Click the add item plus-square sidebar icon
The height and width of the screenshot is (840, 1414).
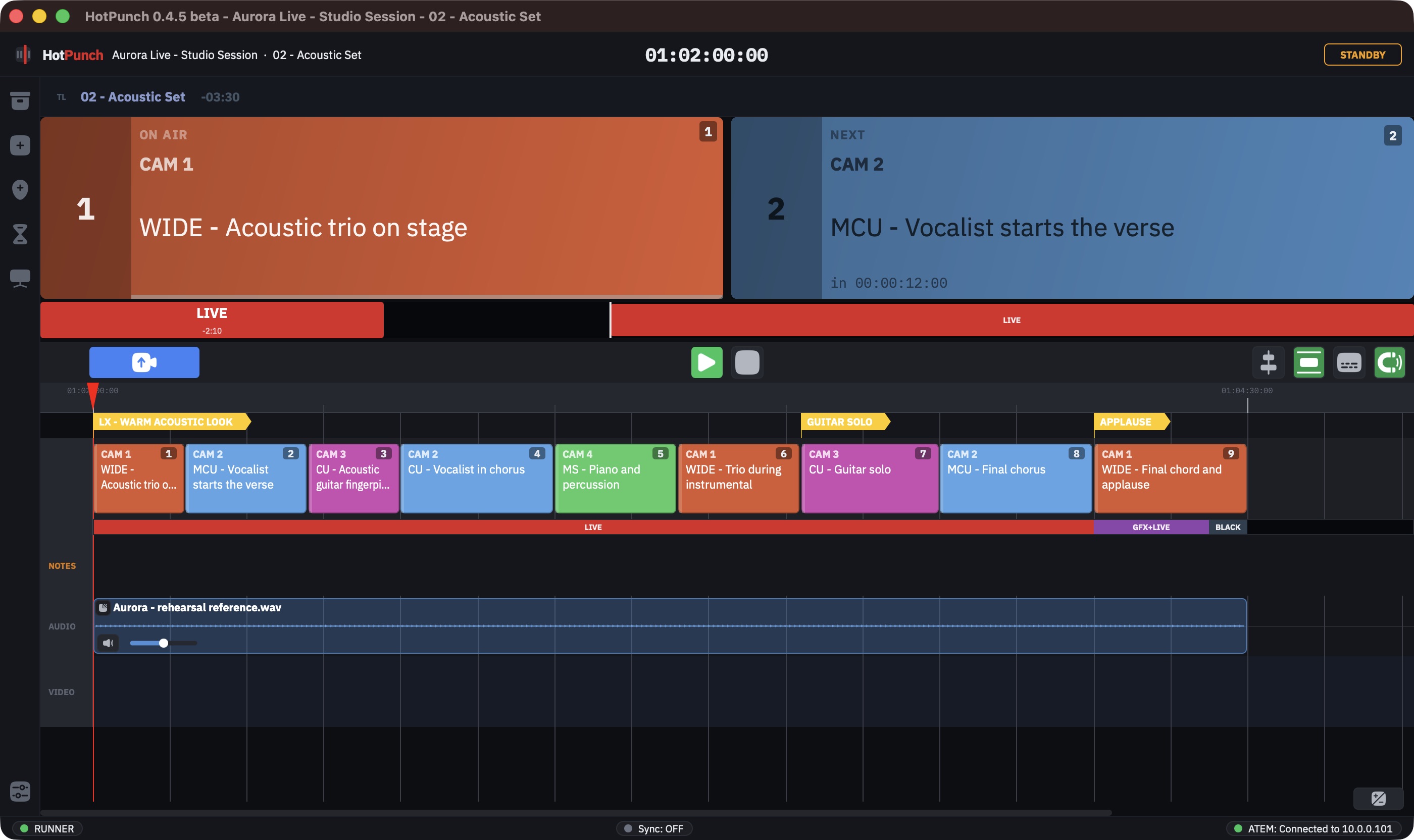click(20, 145)
